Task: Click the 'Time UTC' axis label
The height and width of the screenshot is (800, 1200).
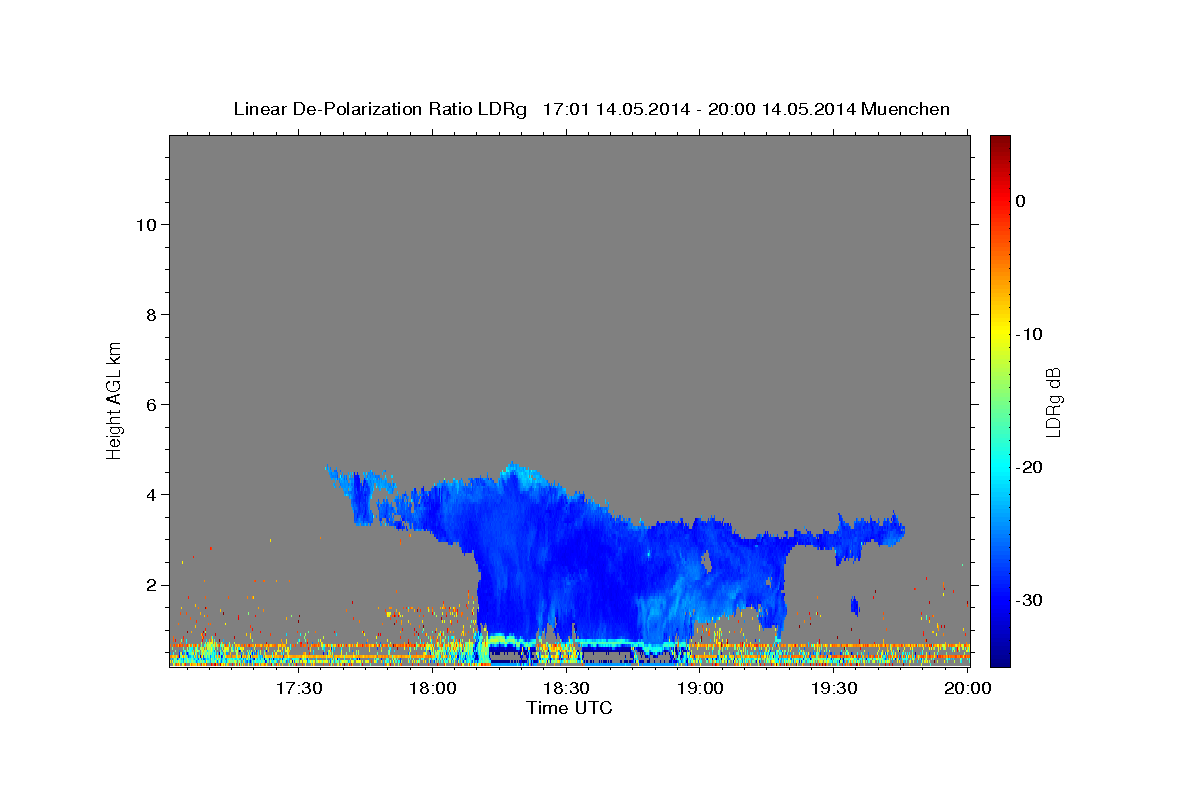Action: click(x=569, y=709)
